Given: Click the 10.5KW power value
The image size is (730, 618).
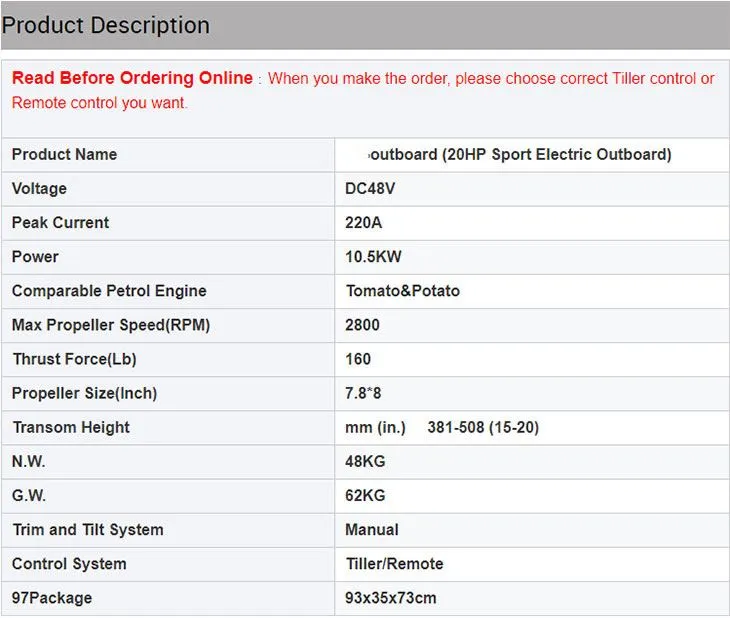Looking at the screenshot, I should tap(373, 256).
